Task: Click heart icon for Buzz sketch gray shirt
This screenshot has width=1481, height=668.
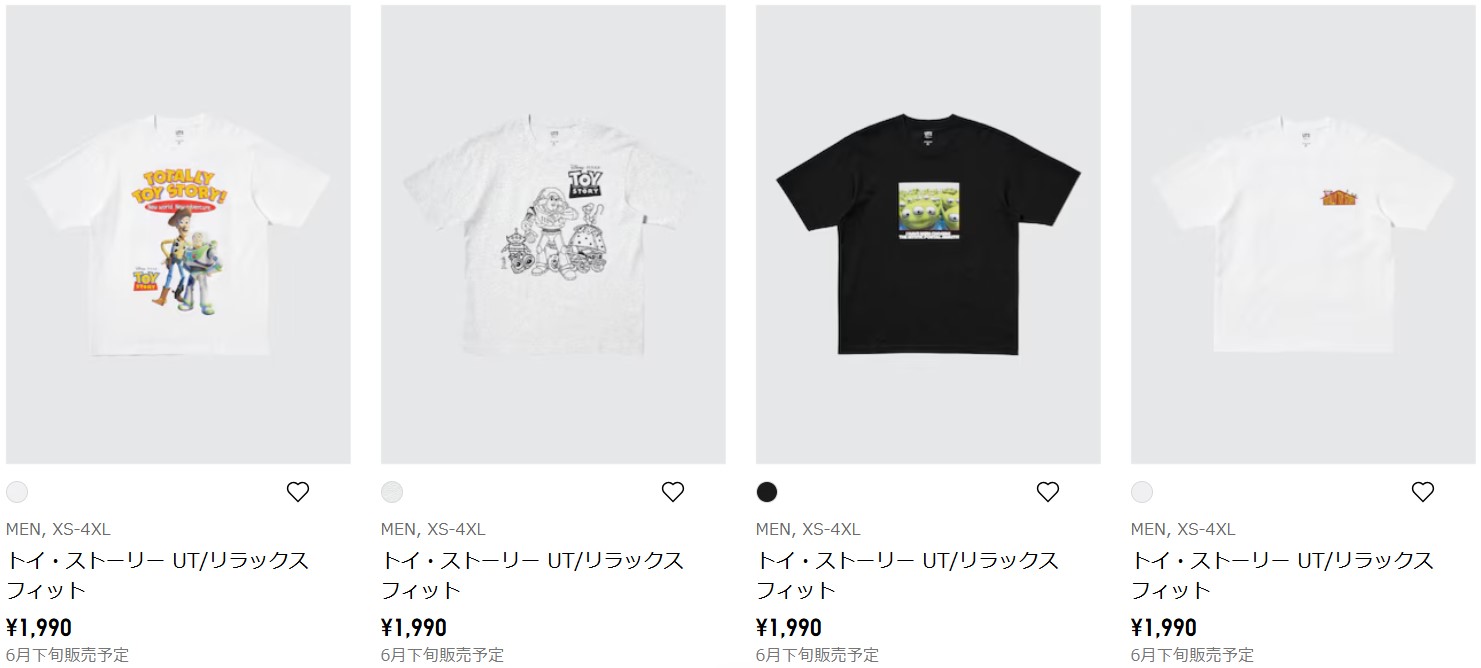Action: (673, 492)
